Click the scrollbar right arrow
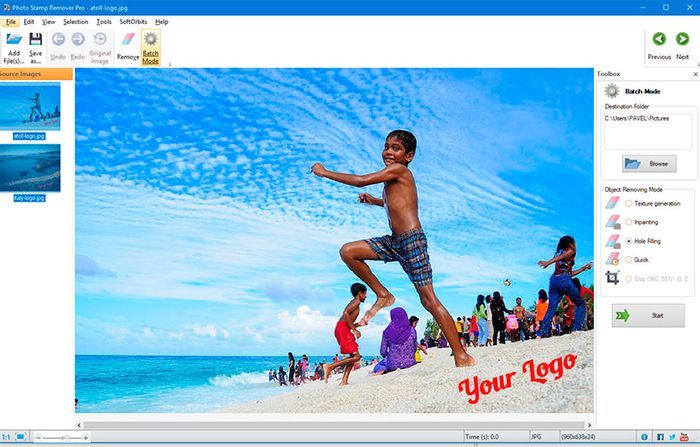700x447 pixels. point(589,425)
